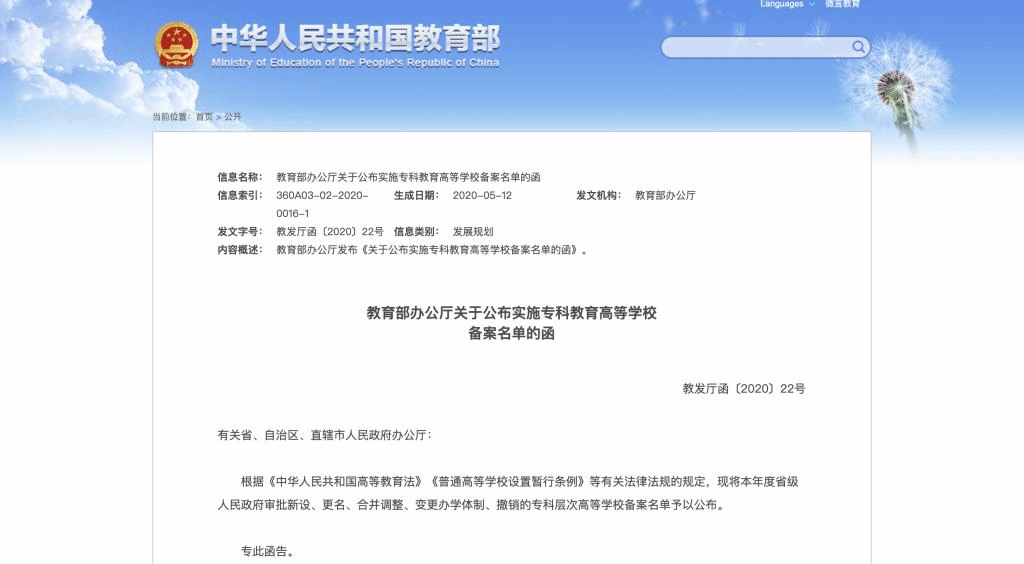Open 公开 in the breadcrumb

coord(233,116)
